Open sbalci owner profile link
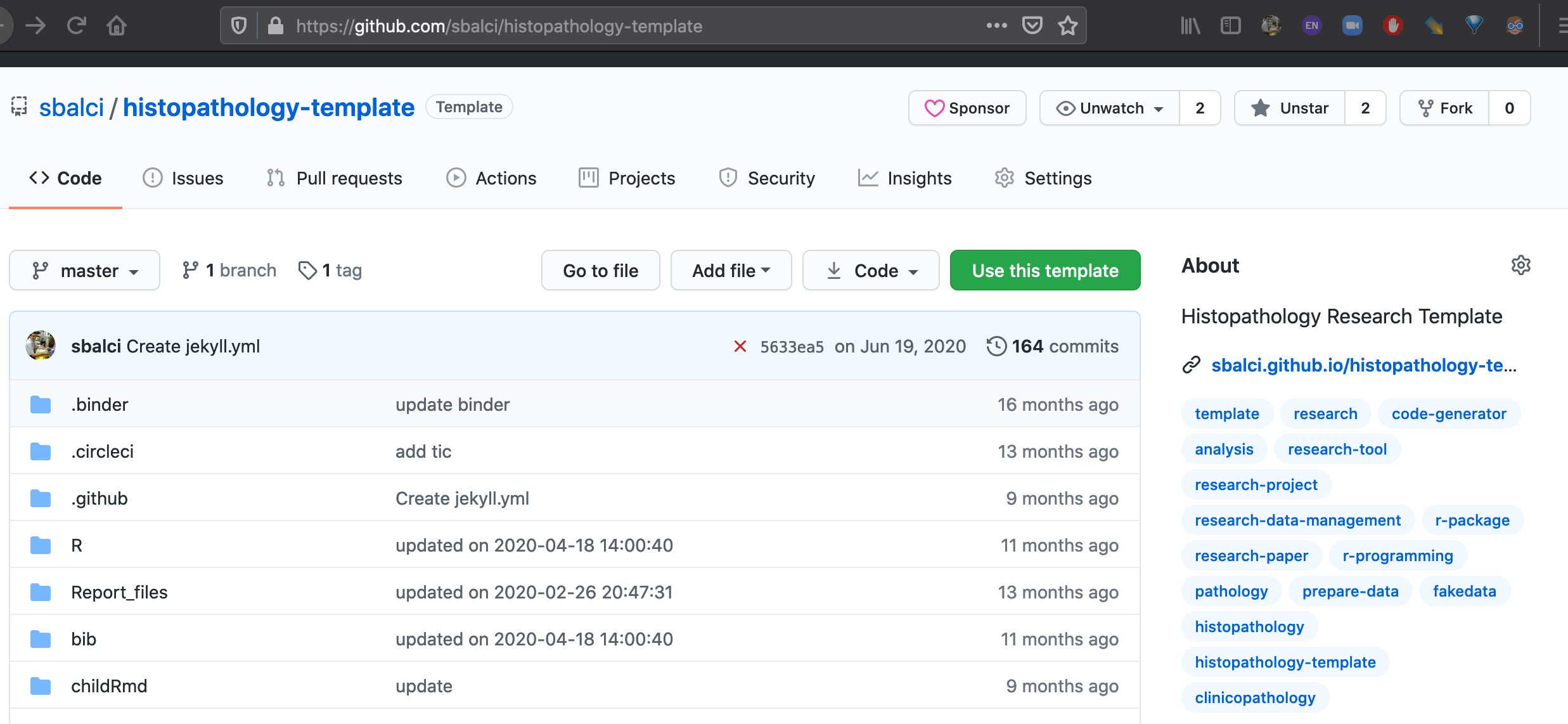This screenshot has height=724, width=1568. (72, 108)
